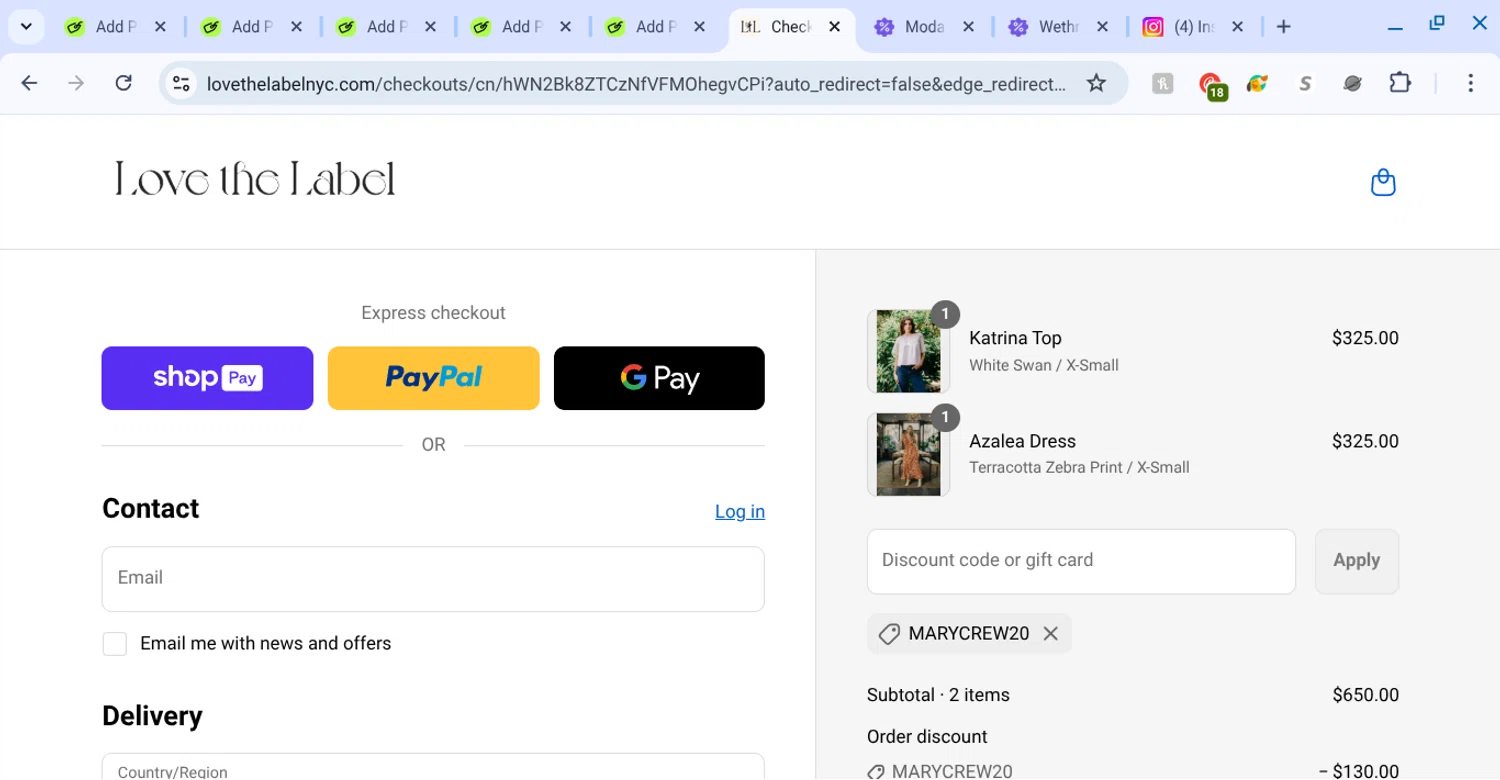
Task: Bookmark this page with the star
Action: (x=1096, y=83)
